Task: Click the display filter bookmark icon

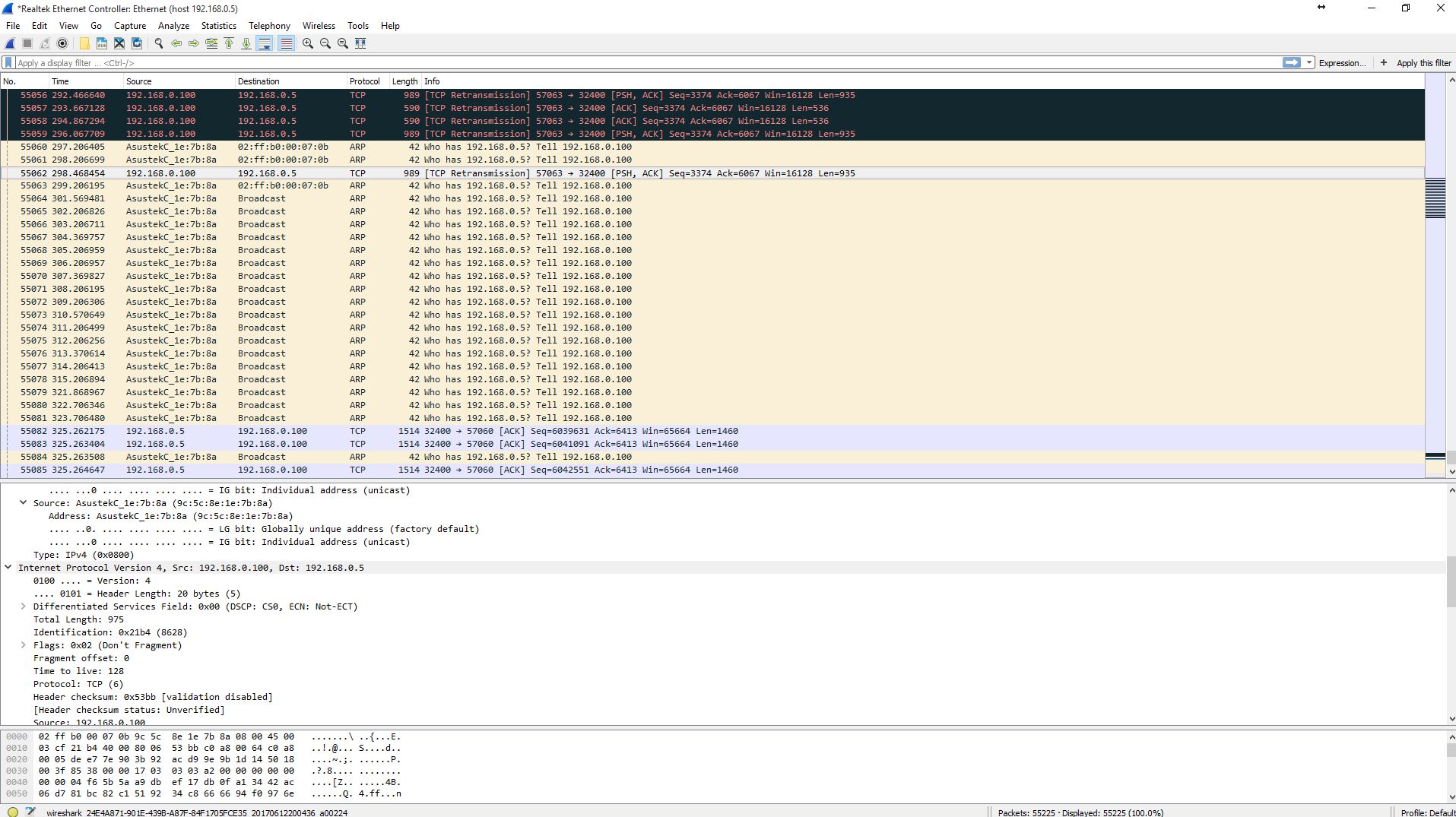Action: 8,62
